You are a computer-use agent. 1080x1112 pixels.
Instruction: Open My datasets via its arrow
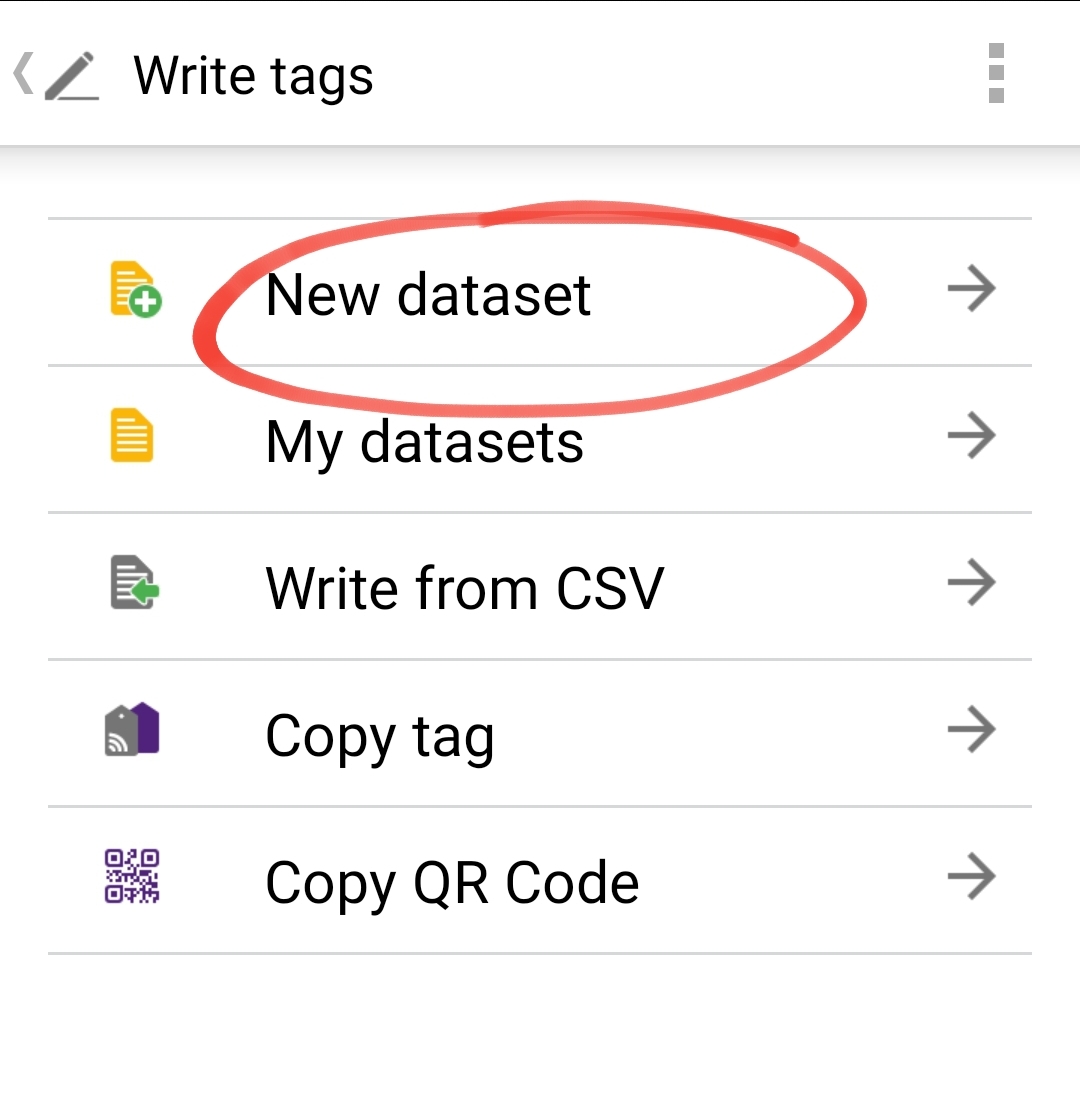[972, 435]
